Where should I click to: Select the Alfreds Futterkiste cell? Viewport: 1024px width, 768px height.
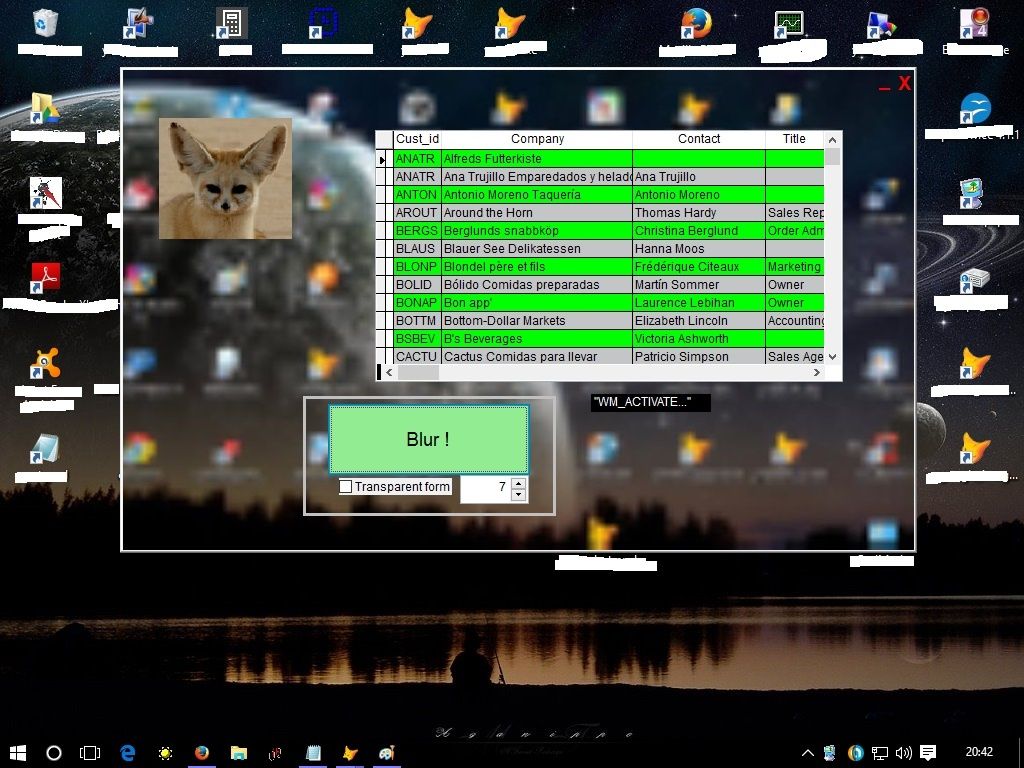coord(537,159)
